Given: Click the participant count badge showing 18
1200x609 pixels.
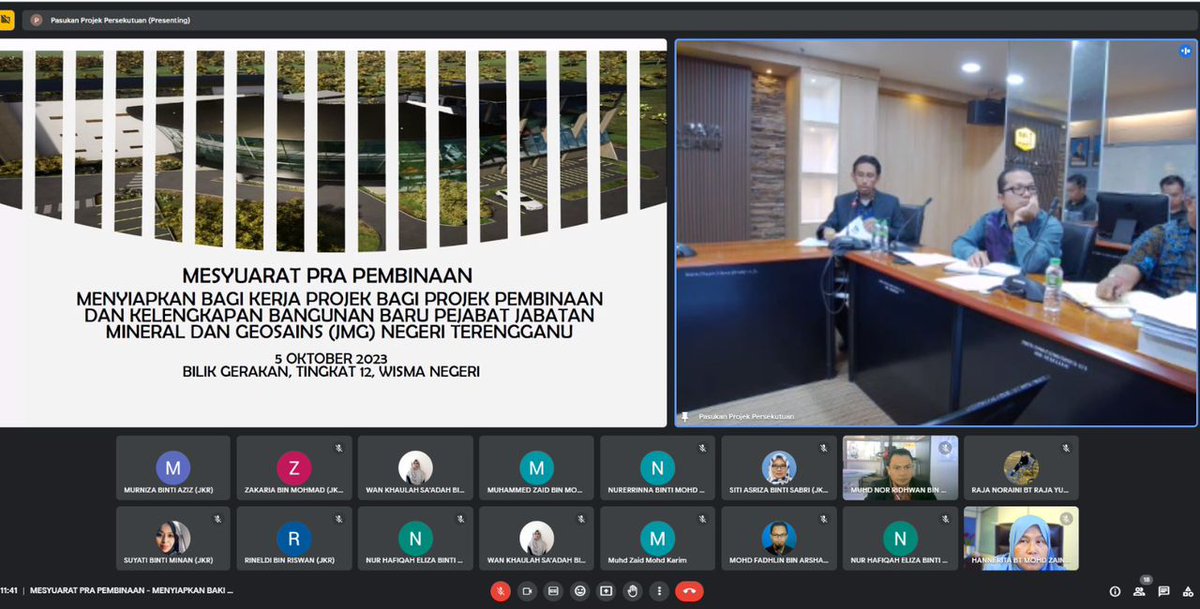Looking at the screenshot, I should pos(1146,579).
